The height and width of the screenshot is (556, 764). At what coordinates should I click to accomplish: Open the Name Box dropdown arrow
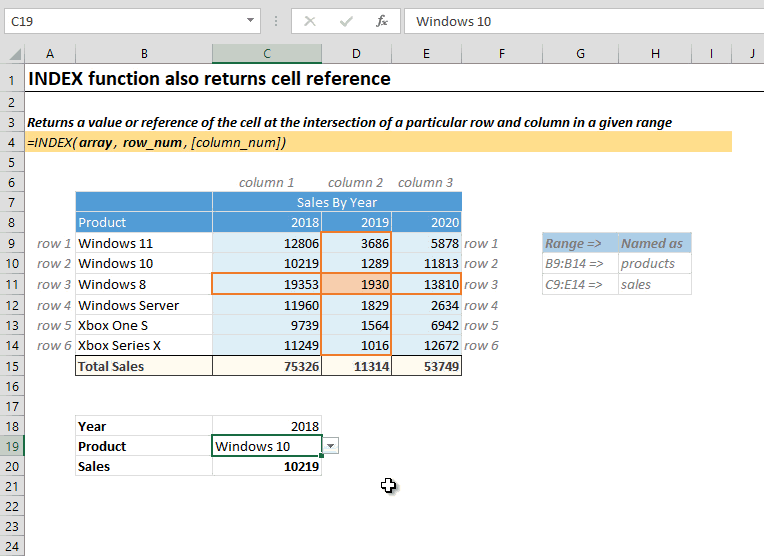pyautogui.click(x=250, y=21)
